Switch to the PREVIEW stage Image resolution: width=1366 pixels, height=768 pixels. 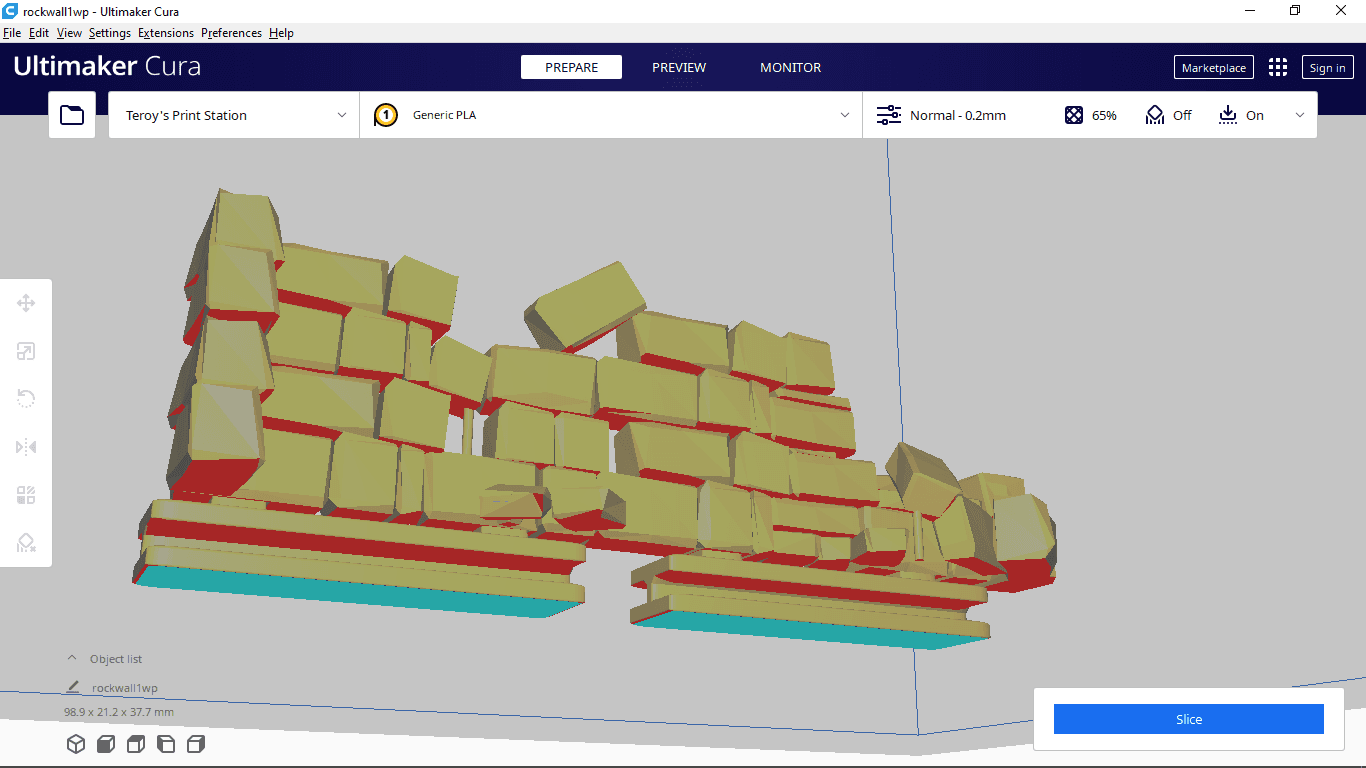679,67
